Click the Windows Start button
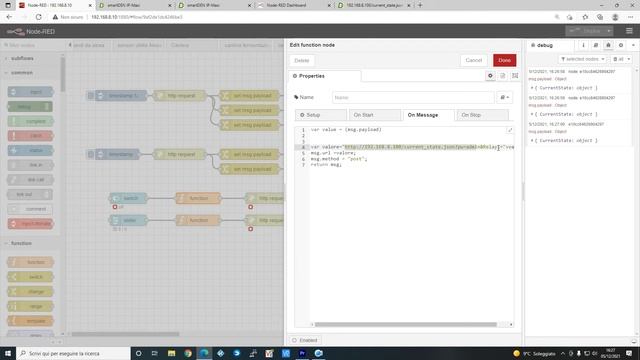This screenshot has width=640, height=360. pyautogui.click(x=8, y=353)
